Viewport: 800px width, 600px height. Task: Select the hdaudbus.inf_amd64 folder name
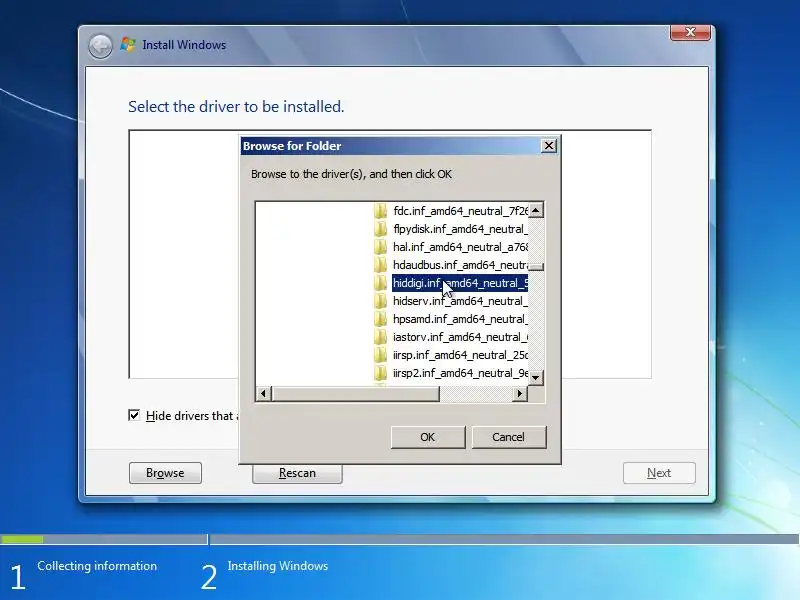(x=460, y=265)
